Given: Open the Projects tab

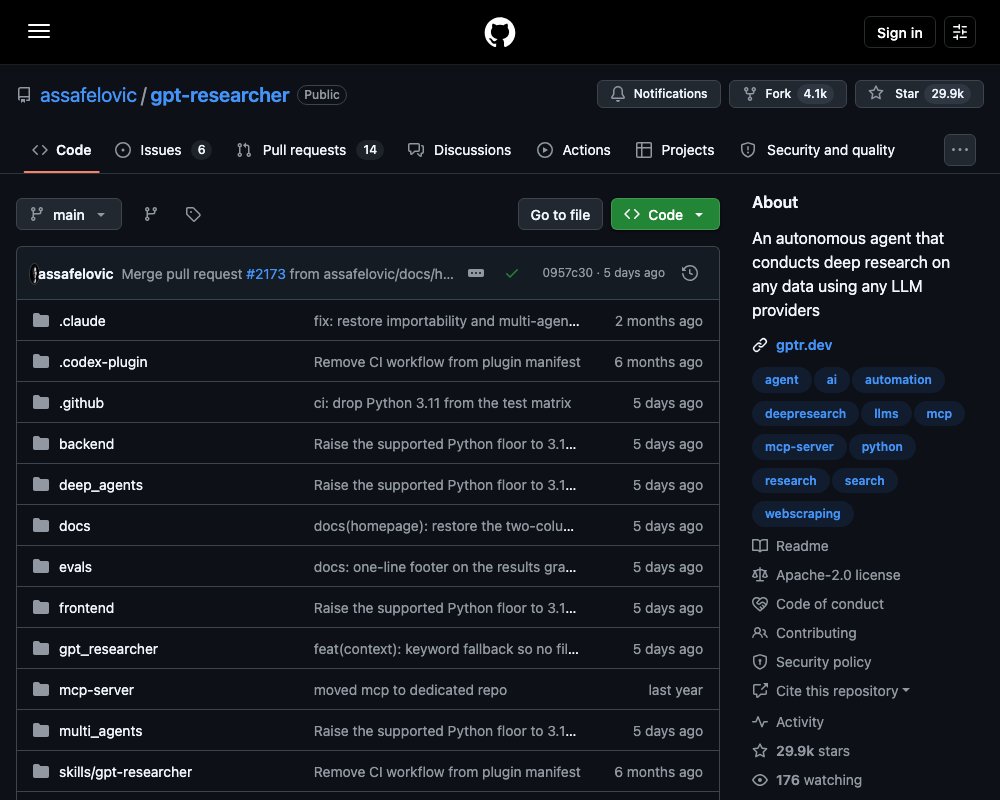Looking at the screenshot, I should coord(675,150).
